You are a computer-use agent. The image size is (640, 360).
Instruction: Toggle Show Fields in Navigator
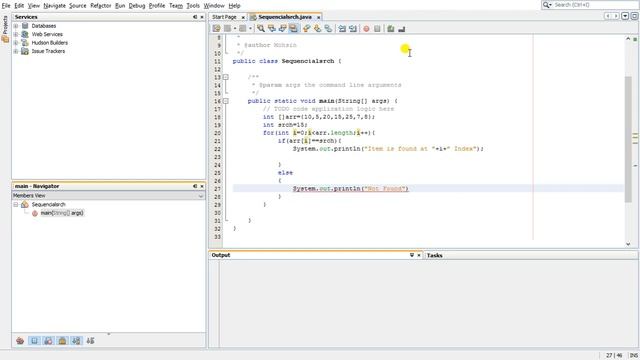34,341
